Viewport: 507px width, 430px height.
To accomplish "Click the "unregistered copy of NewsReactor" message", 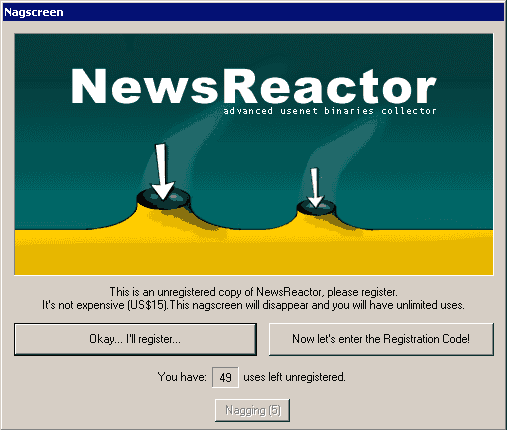I will tap(253, 292).
